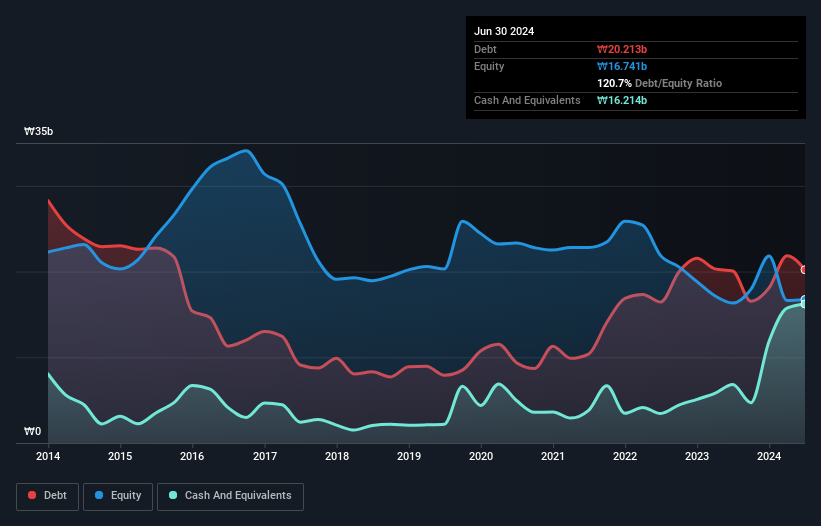Viewport: 821px width, 526px height.
Task: Click the Cash And Equivalents label in tooltip
Action: coord(527,100)
